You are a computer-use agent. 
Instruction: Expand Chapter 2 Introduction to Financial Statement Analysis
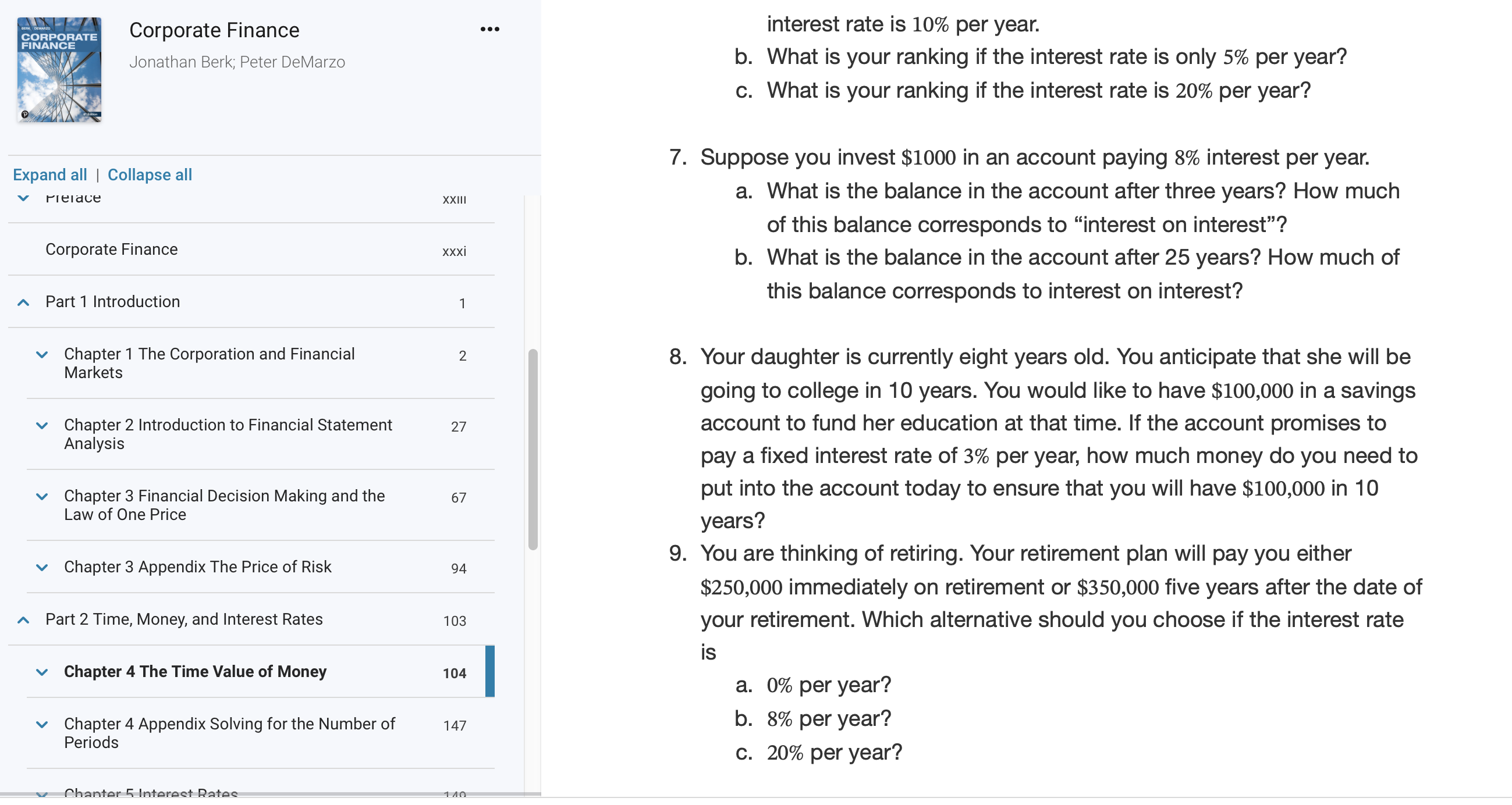(x=42, y=426)
